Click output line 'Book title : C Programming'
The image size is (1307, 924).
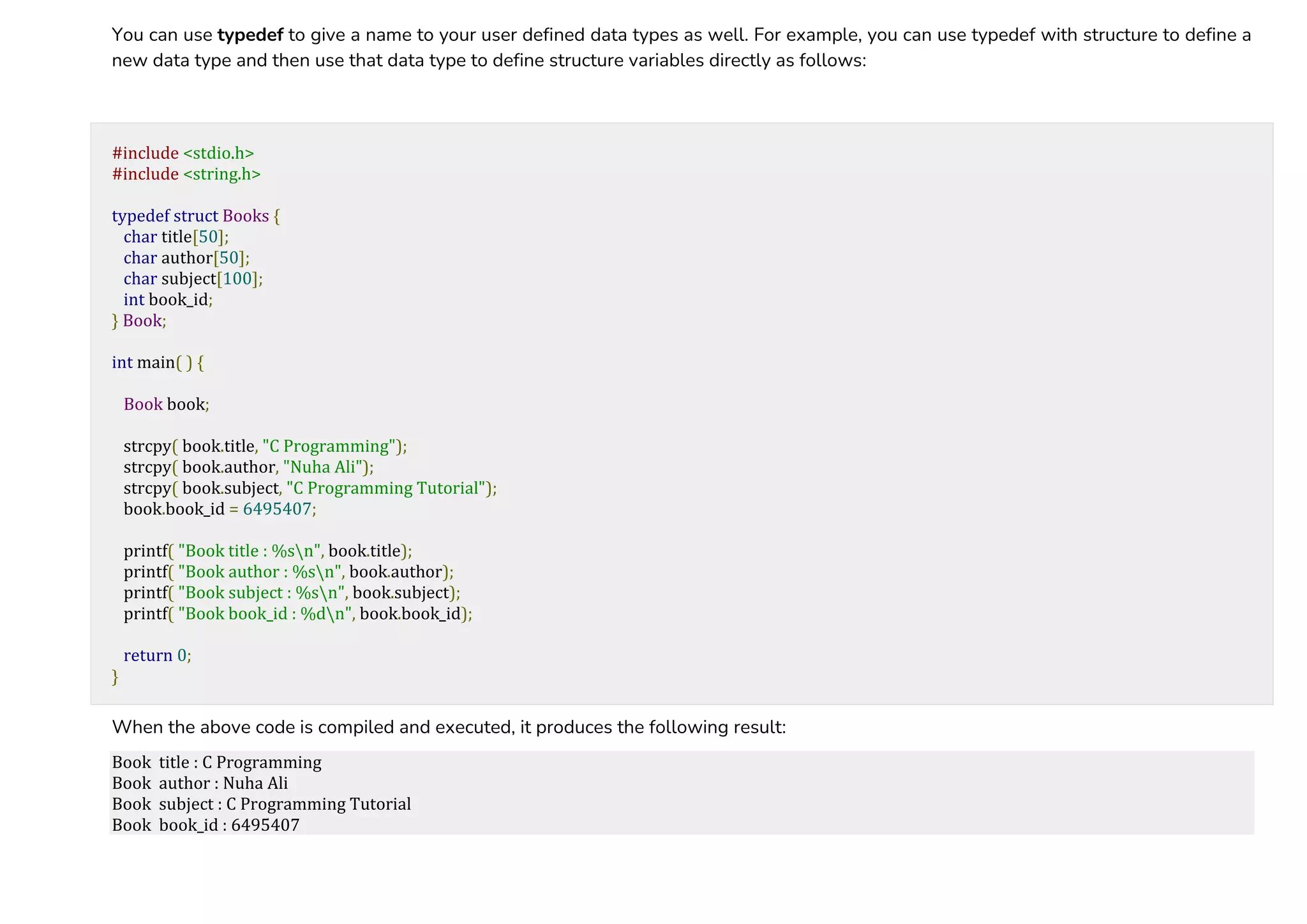pyautogui.click(x=217, y=763)
